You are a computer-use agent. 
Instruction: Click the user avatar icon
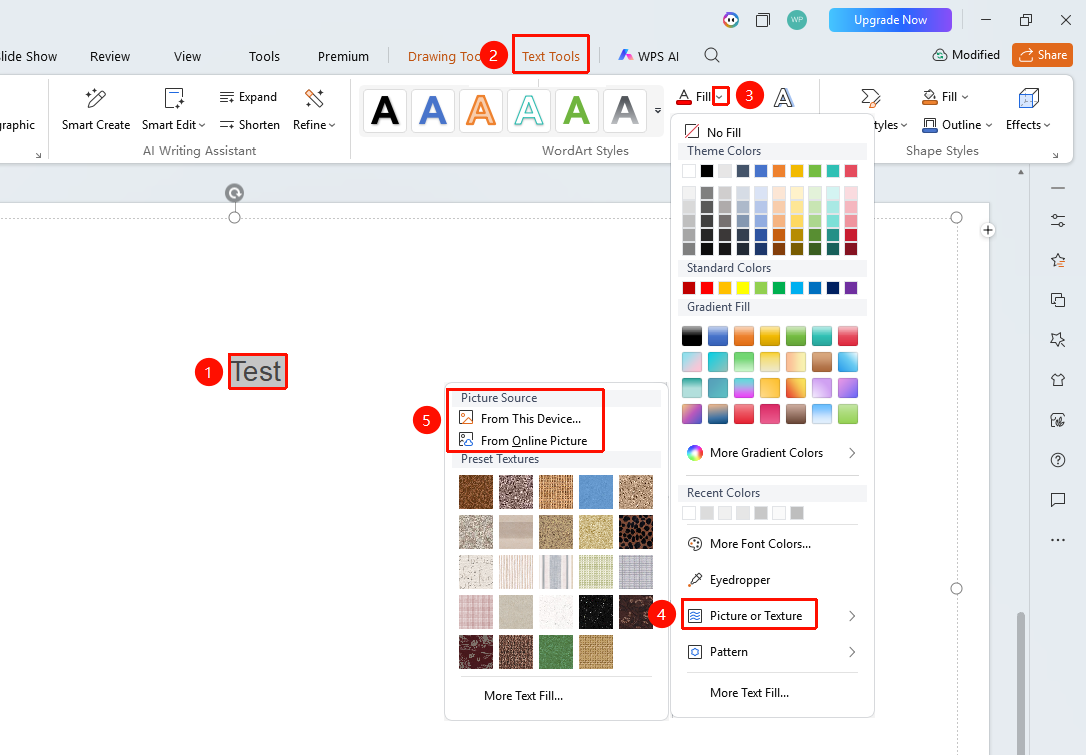click(797, 20)
